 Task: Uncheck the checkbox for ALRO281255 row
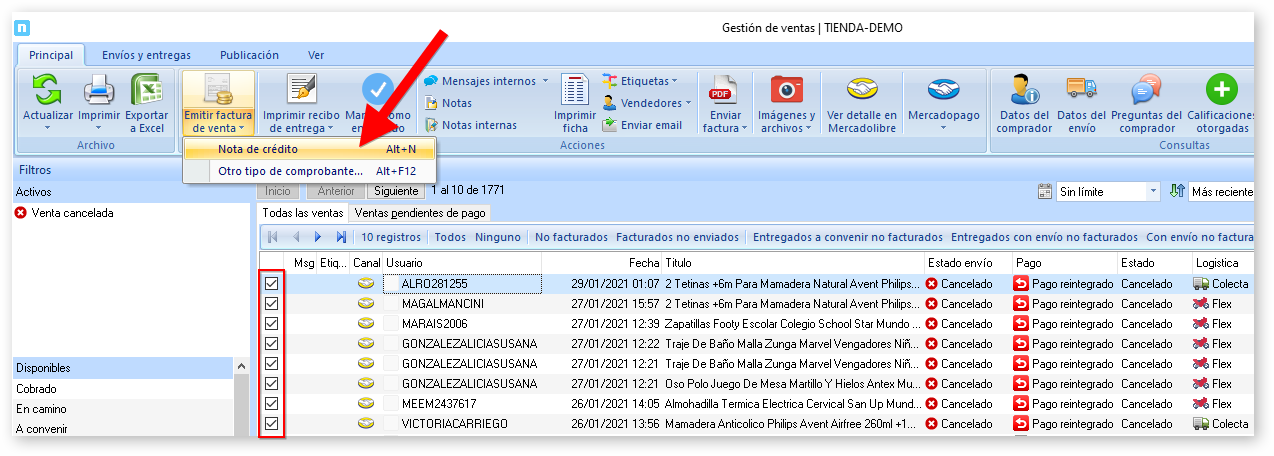pos(271,284)
